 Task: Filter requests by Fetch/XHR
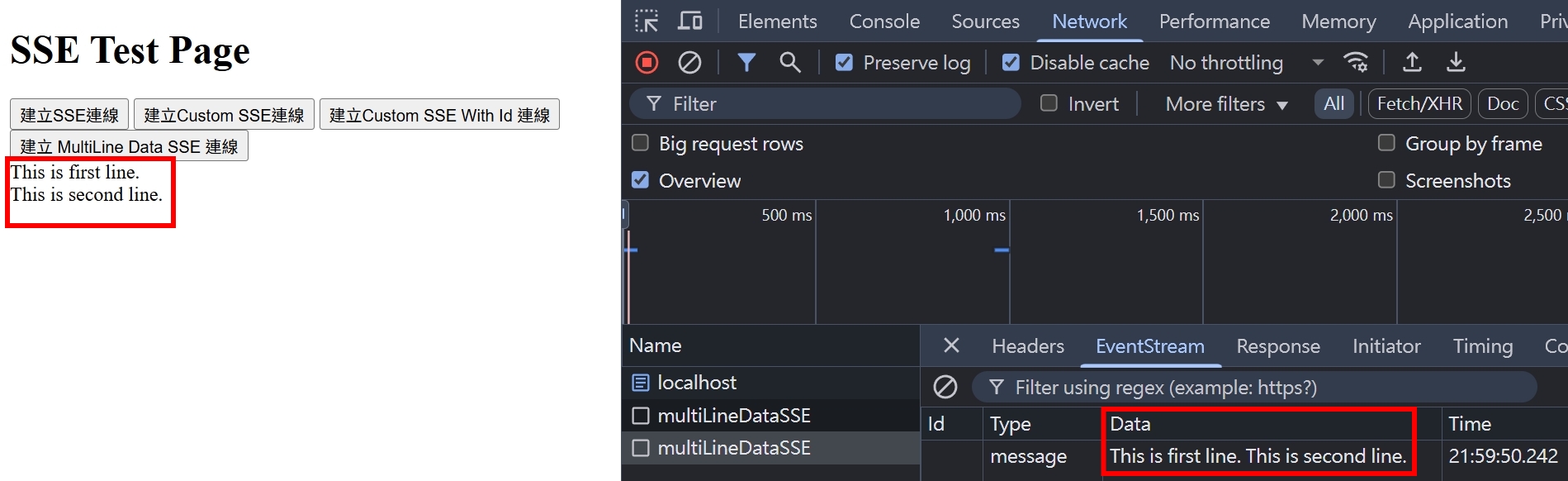(1419, 103)
